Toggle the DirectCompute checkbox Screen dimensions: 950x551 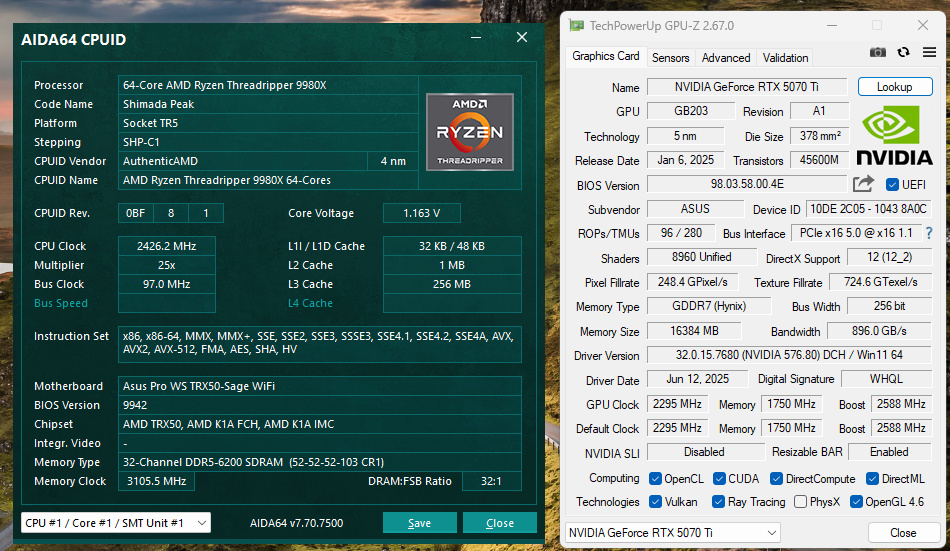tap(776, 478)
